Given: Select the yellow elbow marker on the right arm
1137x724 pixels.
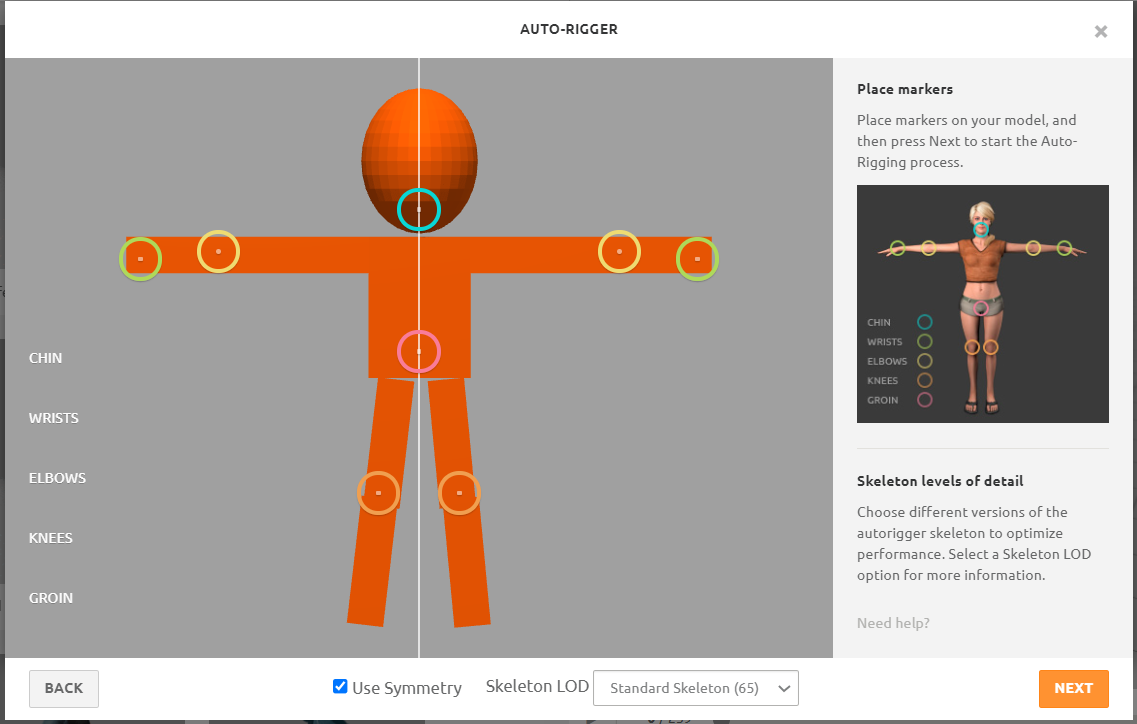Looking at the screenshot, I should click(x=619, y=252).
